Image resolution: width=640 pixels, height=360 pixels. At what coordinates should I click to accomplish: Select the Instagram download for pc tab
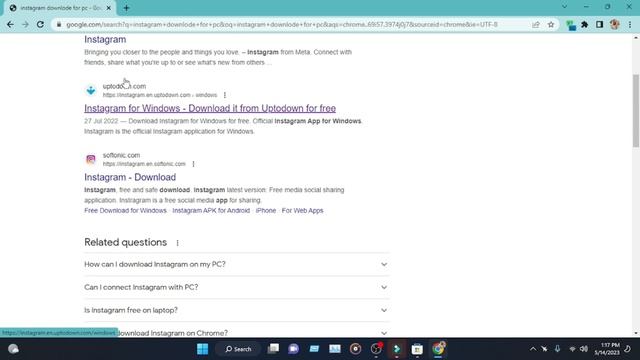pyautogui.click(x=60, y=8)
